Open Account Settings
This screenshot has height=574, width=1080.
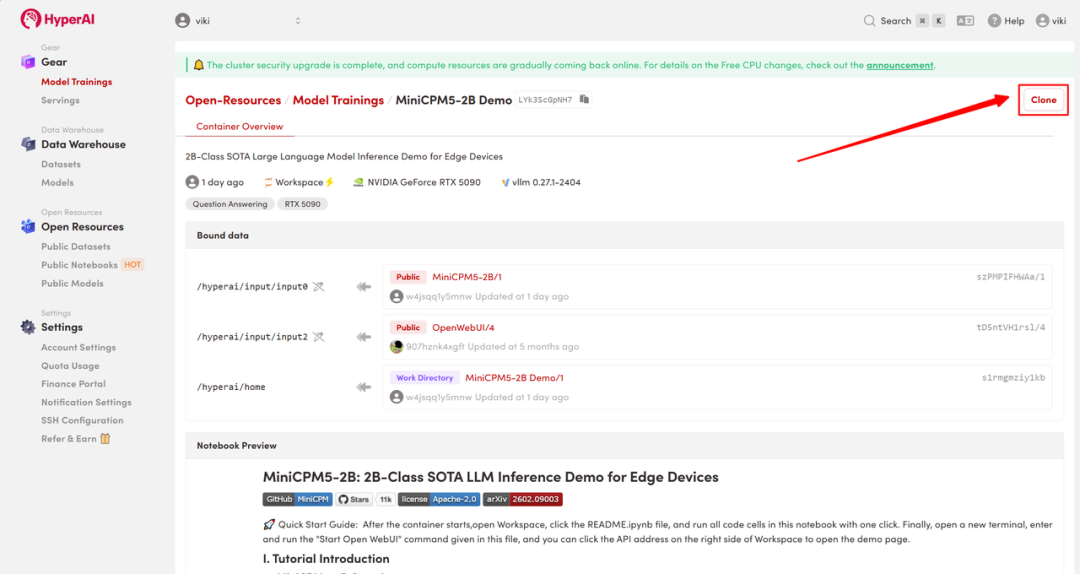[79, 347]
